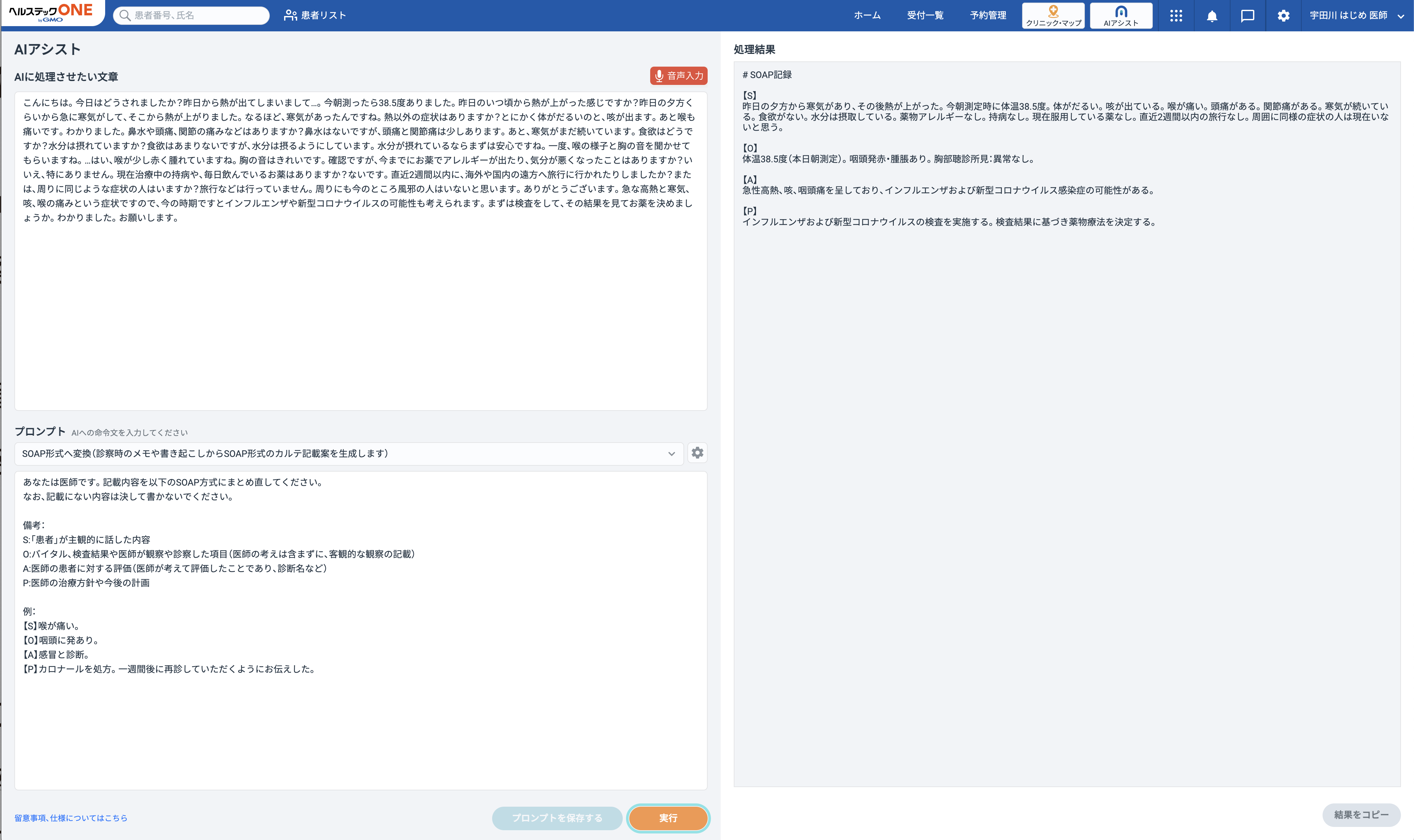Expand the SOAP形式へ変換 prompt dropdown
Screen dimensions: 1414x840
pyautogui.click(x=672, y=453)
